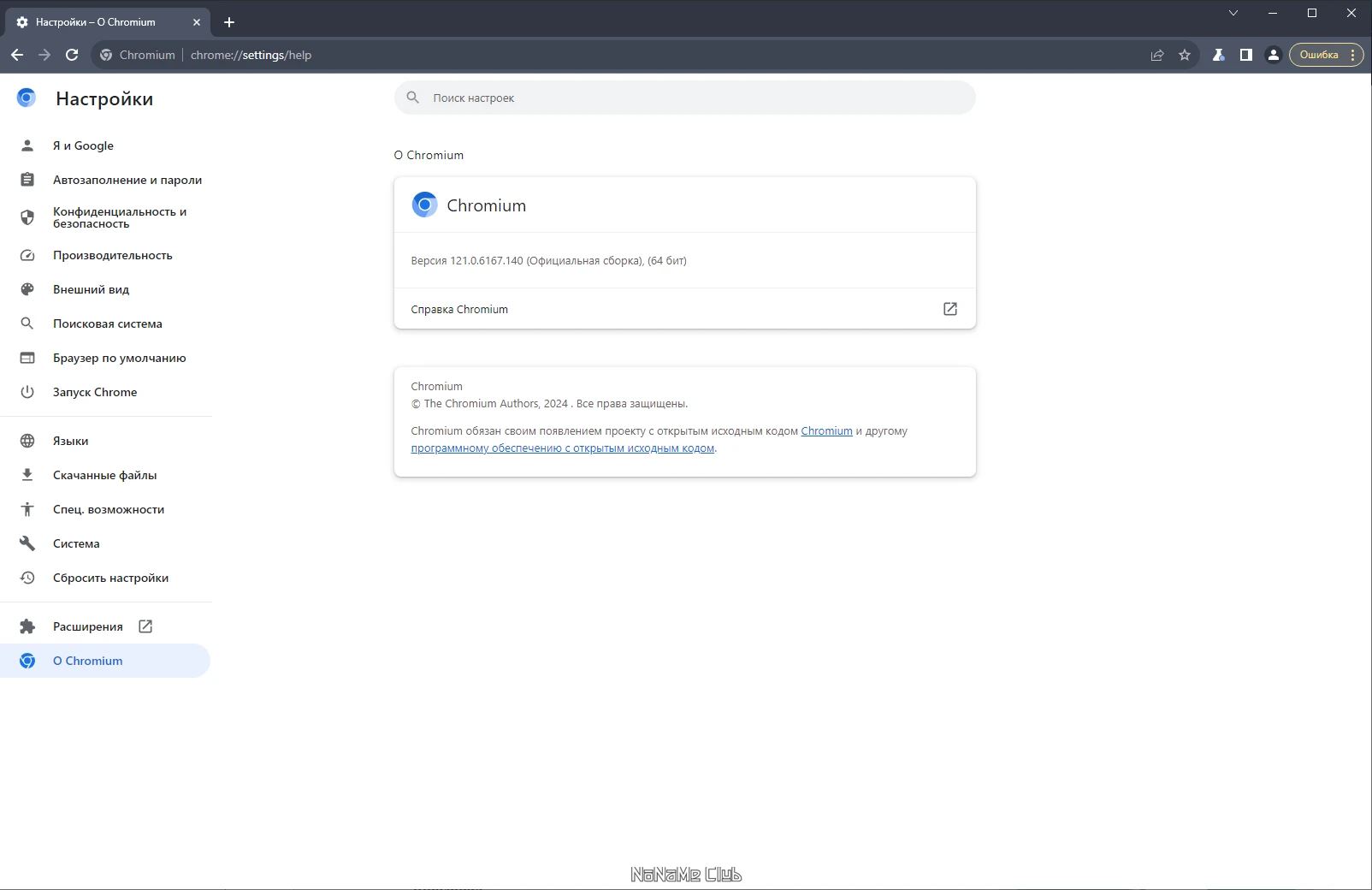The width and height of the screenshot is (1372, 890).
Task: Open Расширения extensions page
Action: 105,626
